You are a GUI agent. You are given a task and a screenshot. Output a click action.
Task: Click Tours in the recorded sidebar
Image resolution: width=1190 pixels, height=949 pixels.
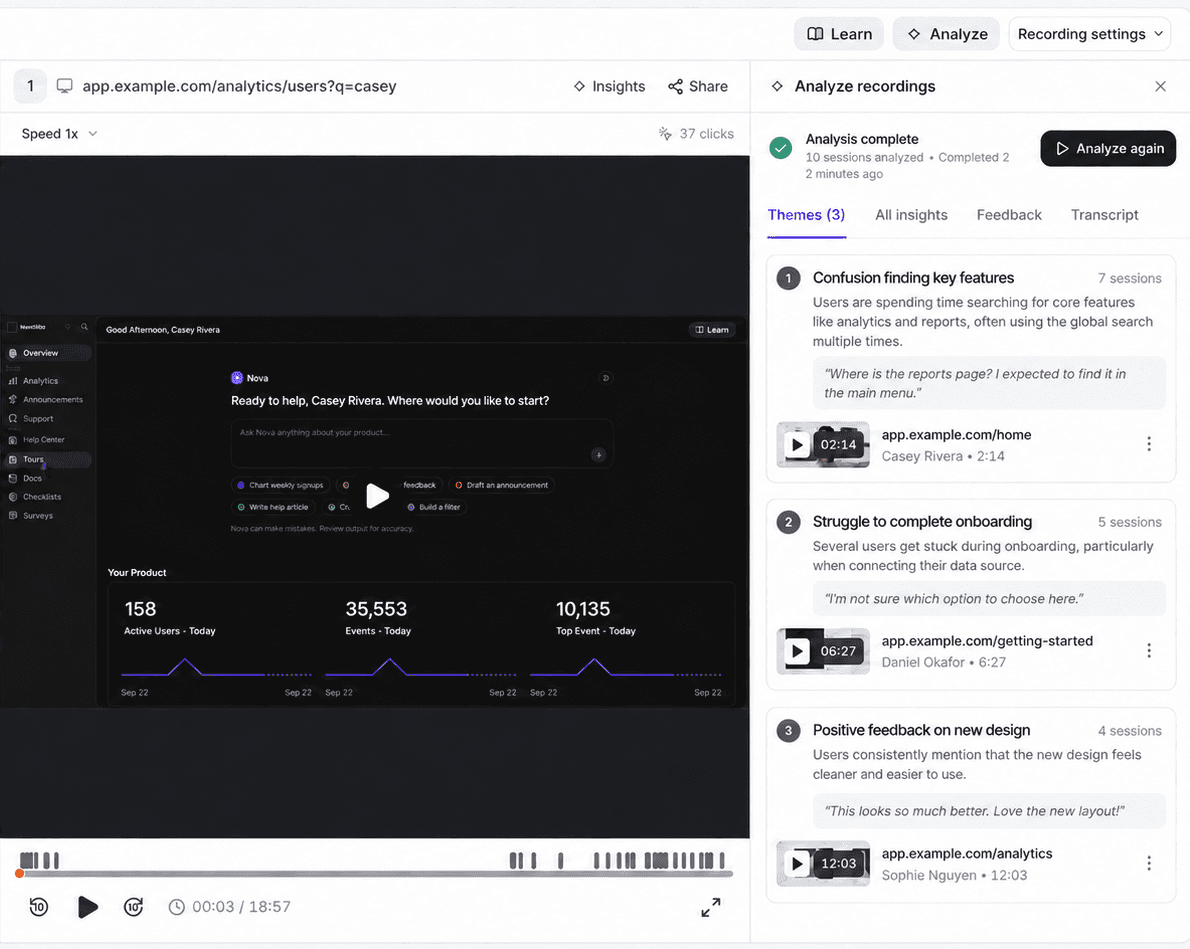pyautogui.click(x=47, y=459)
